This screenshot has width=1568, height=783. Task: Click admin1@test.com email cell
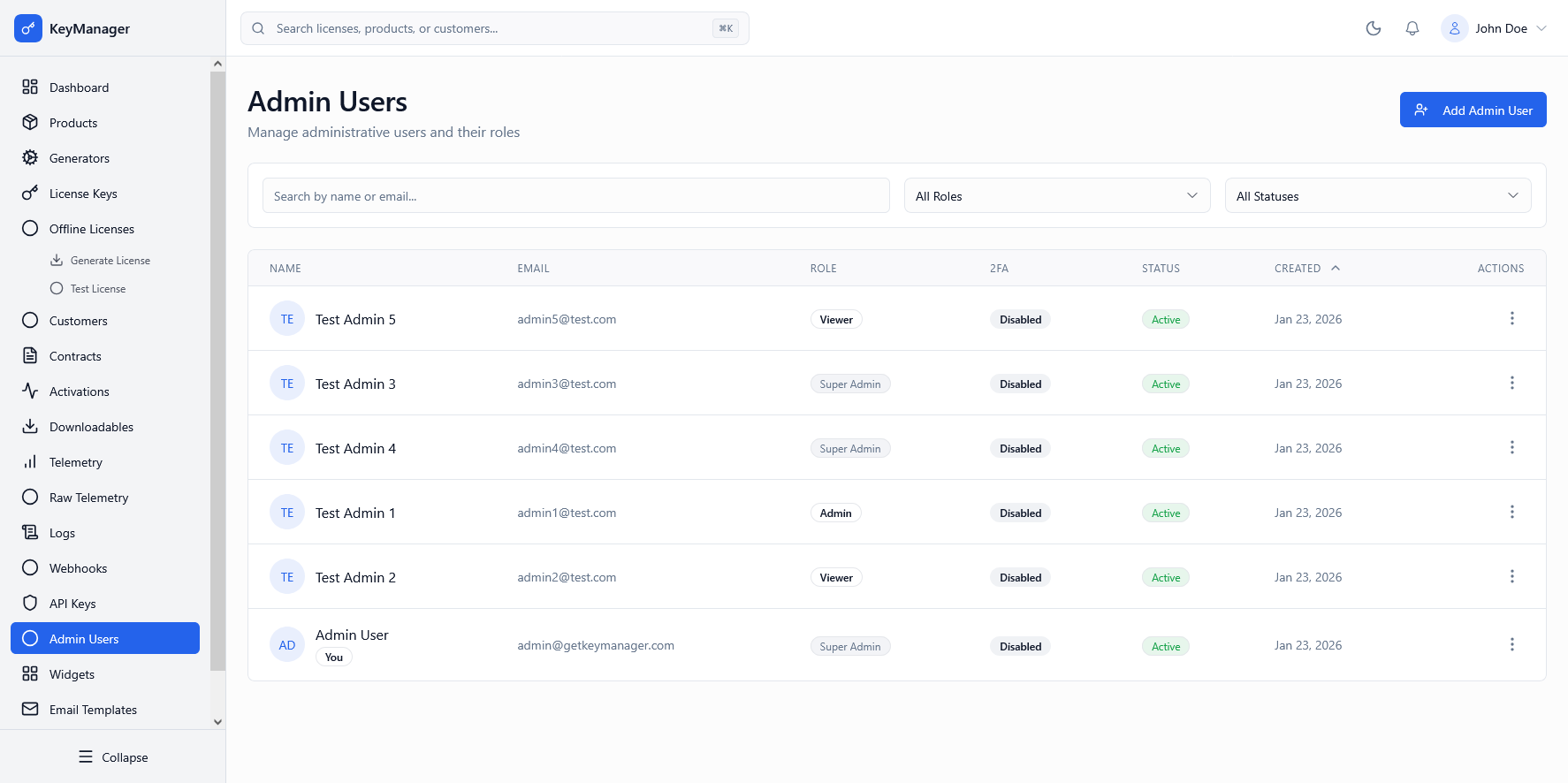[567, 513]
